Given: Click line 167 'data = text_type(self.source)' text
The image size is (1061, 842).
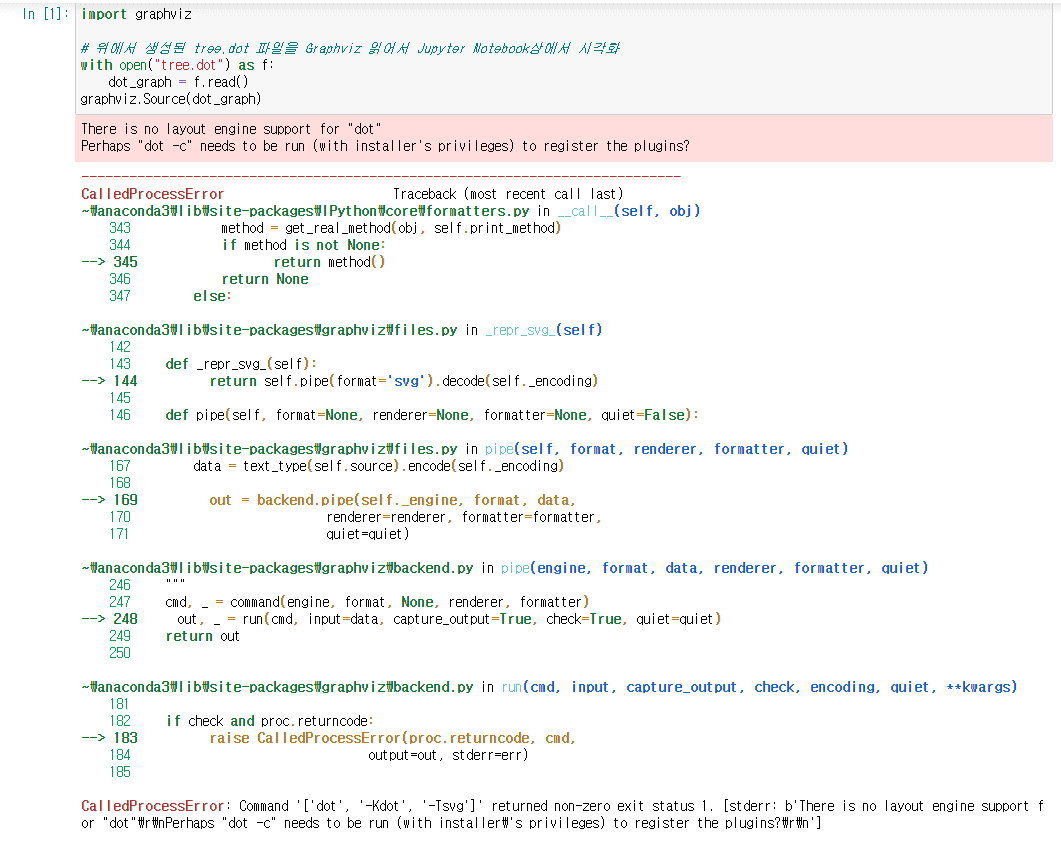Looking at the screenshot, I should [x=378, y=466].
